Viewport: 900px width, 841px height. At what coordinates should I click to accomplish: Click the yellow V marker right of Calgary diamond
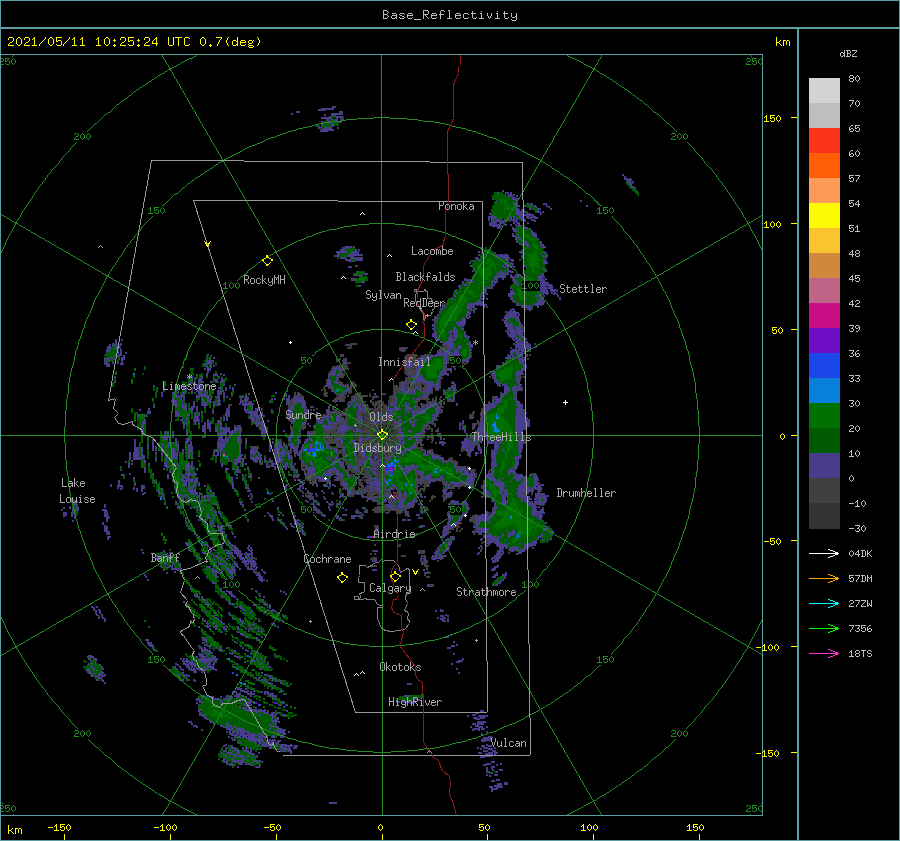pos(415,572)
